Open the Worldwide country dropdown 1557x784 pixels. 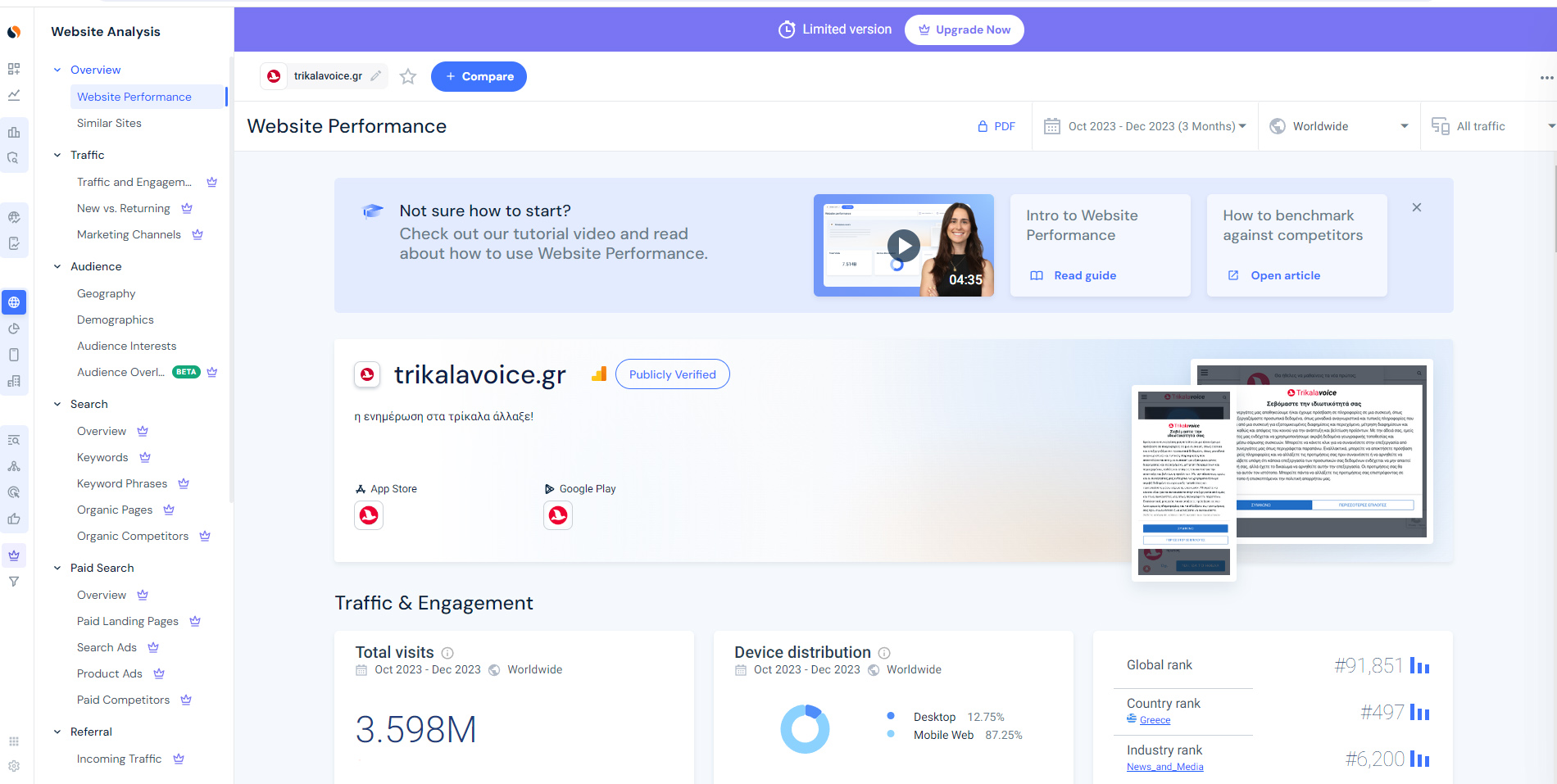click(1339, 126)
